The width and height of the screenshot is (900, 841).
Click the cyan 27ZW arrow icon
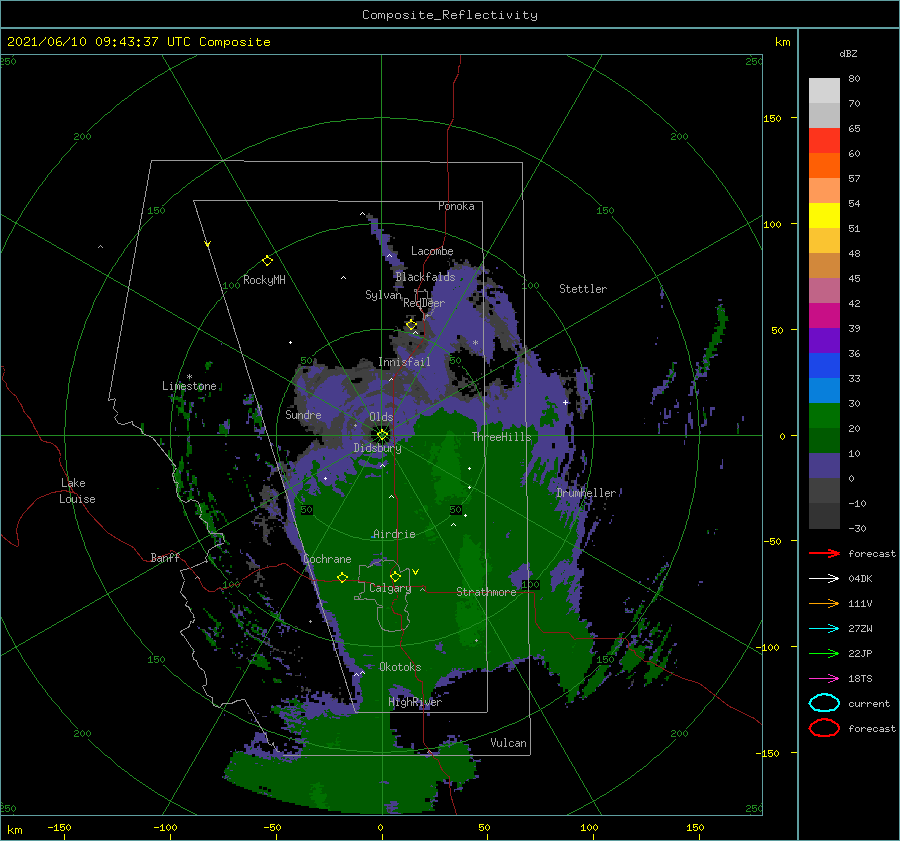click(824, 629)
